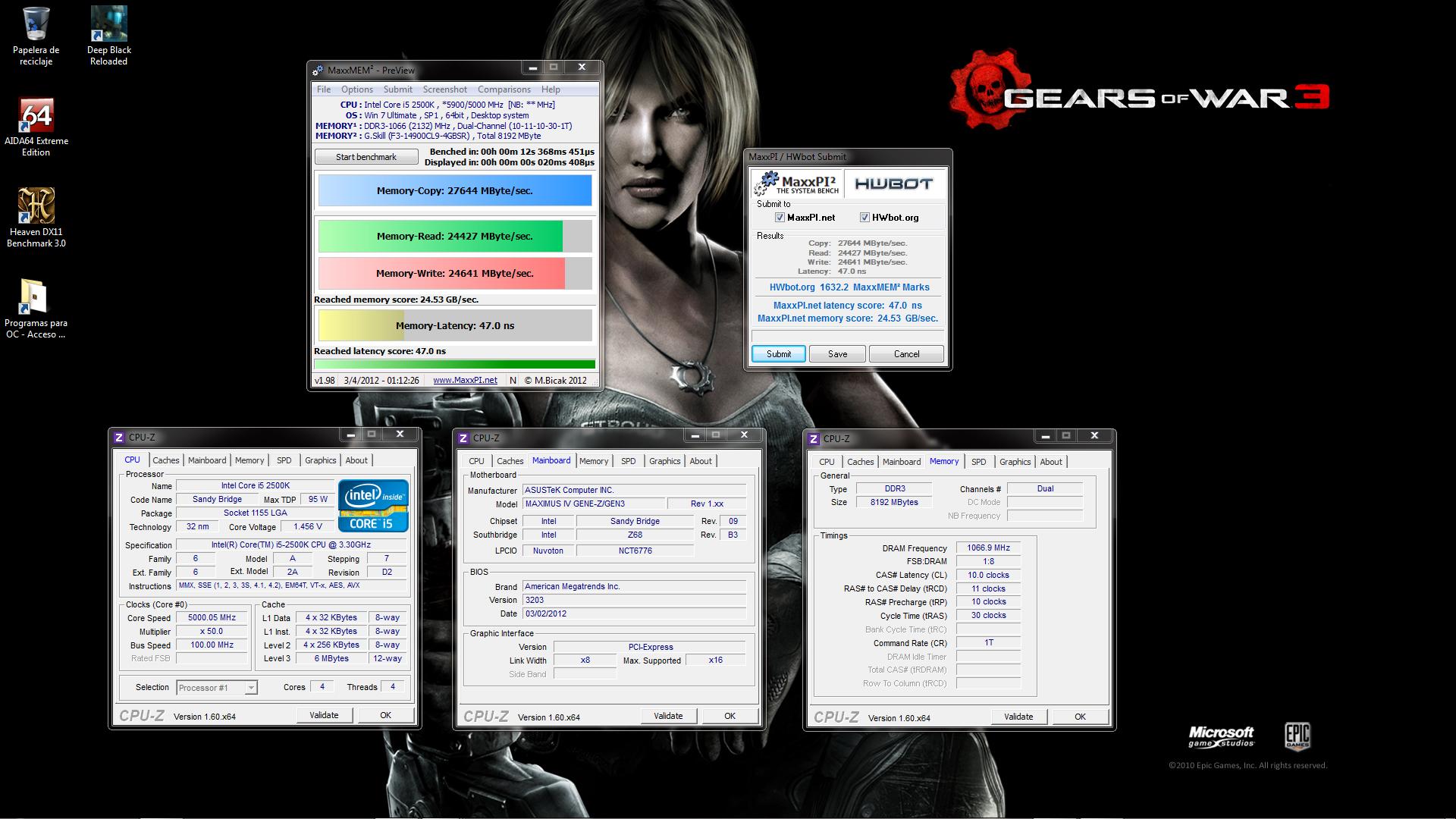Toggle the HWbot.org submit checkbox
Screen dimensions: 1456x819
(x=864, y=218)
